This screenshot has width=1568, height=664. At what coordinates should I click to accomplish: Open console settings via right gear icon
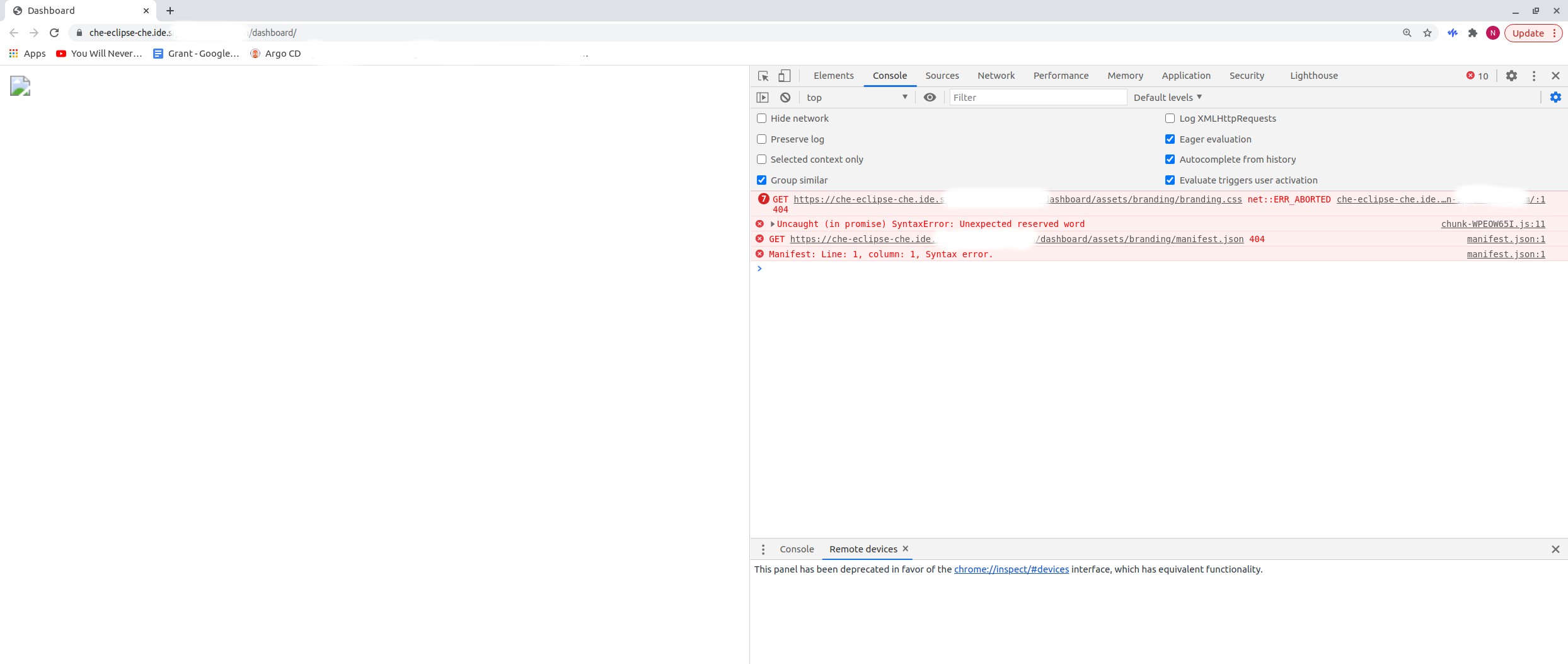pyautogui.click(x=1556, y=97)
